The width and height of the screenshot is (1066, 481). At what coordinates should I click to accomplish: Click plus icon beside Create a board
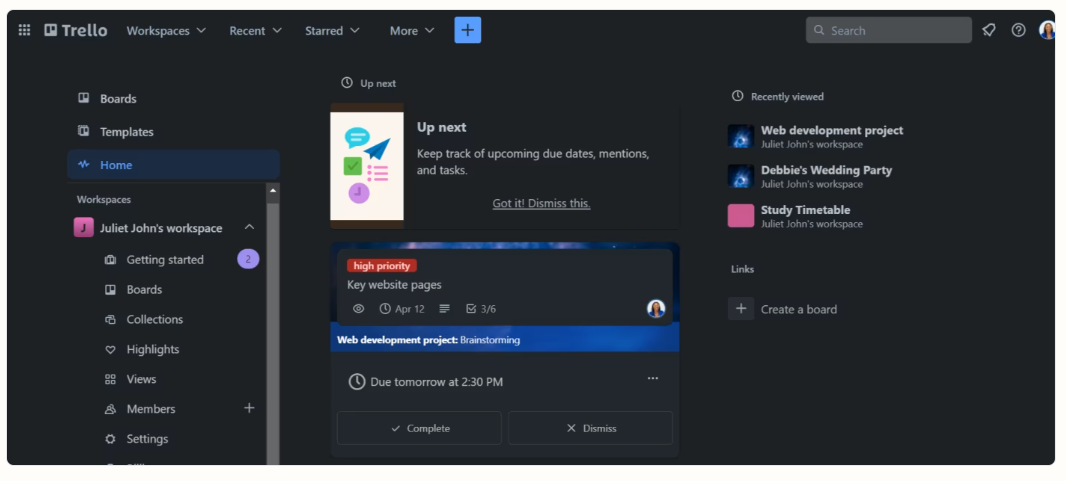pos(741,308)
